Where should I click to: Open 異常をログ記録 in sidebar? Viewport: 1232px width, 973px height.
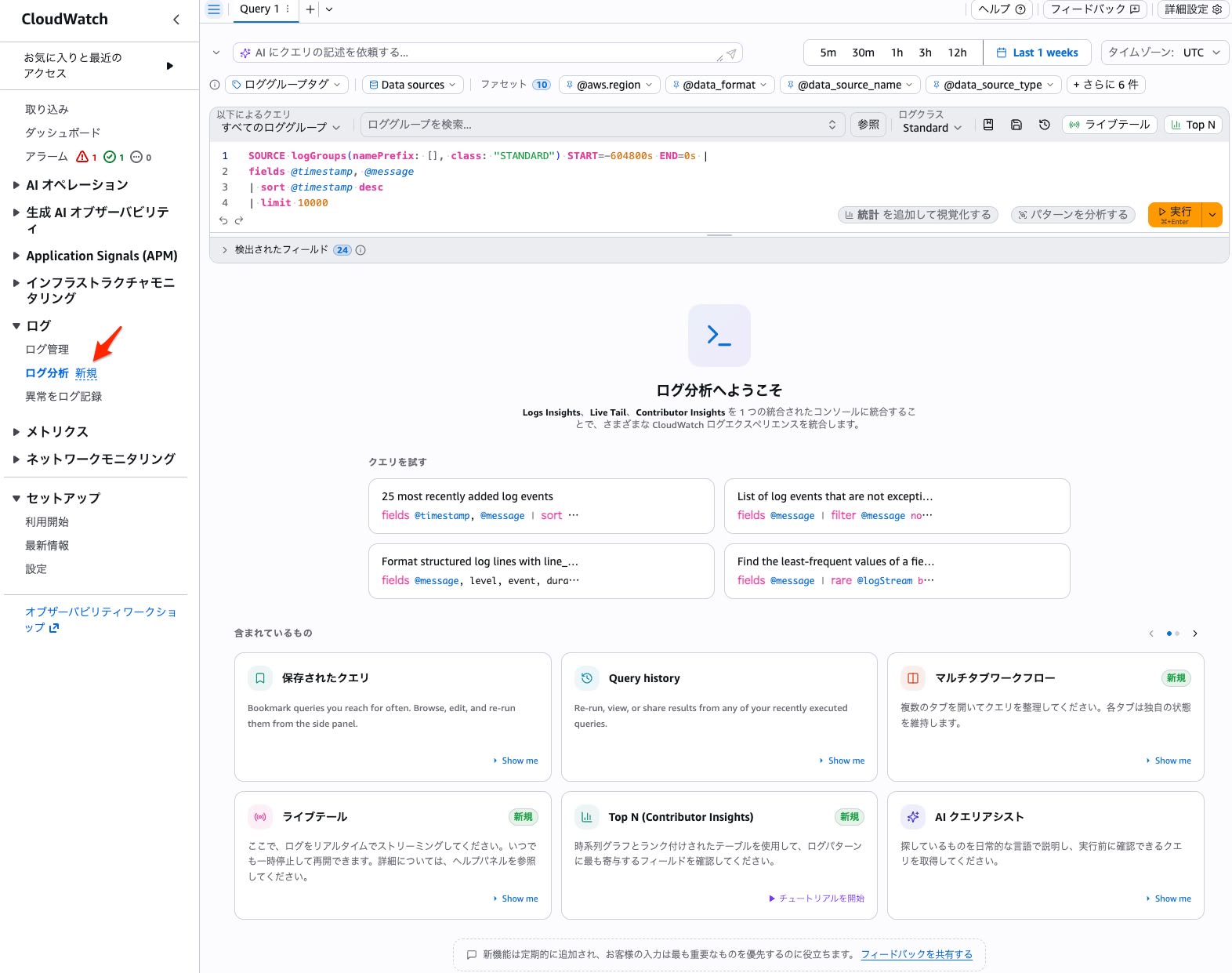pos(63,397)
